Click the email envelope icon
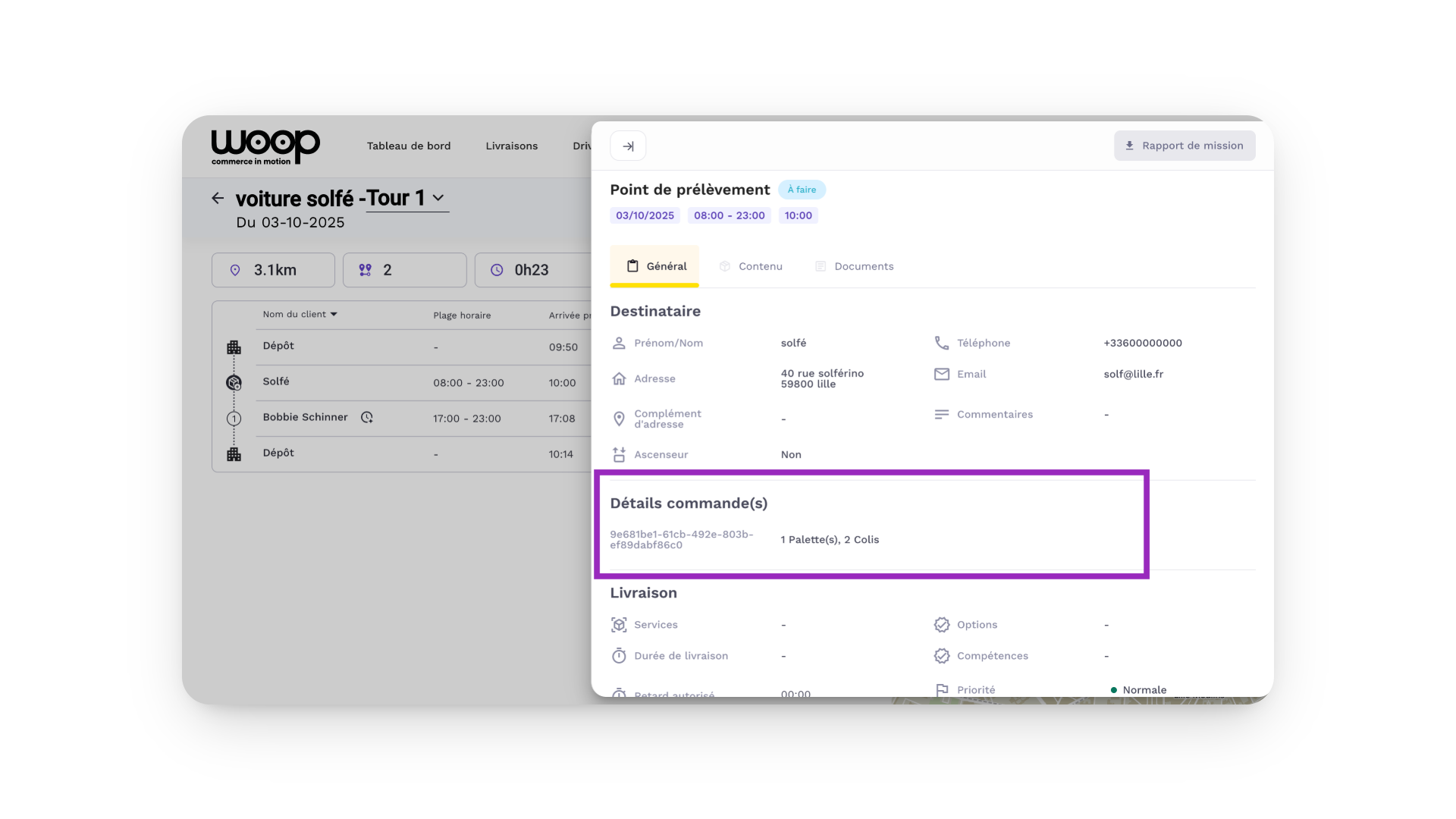 [941, 375]
